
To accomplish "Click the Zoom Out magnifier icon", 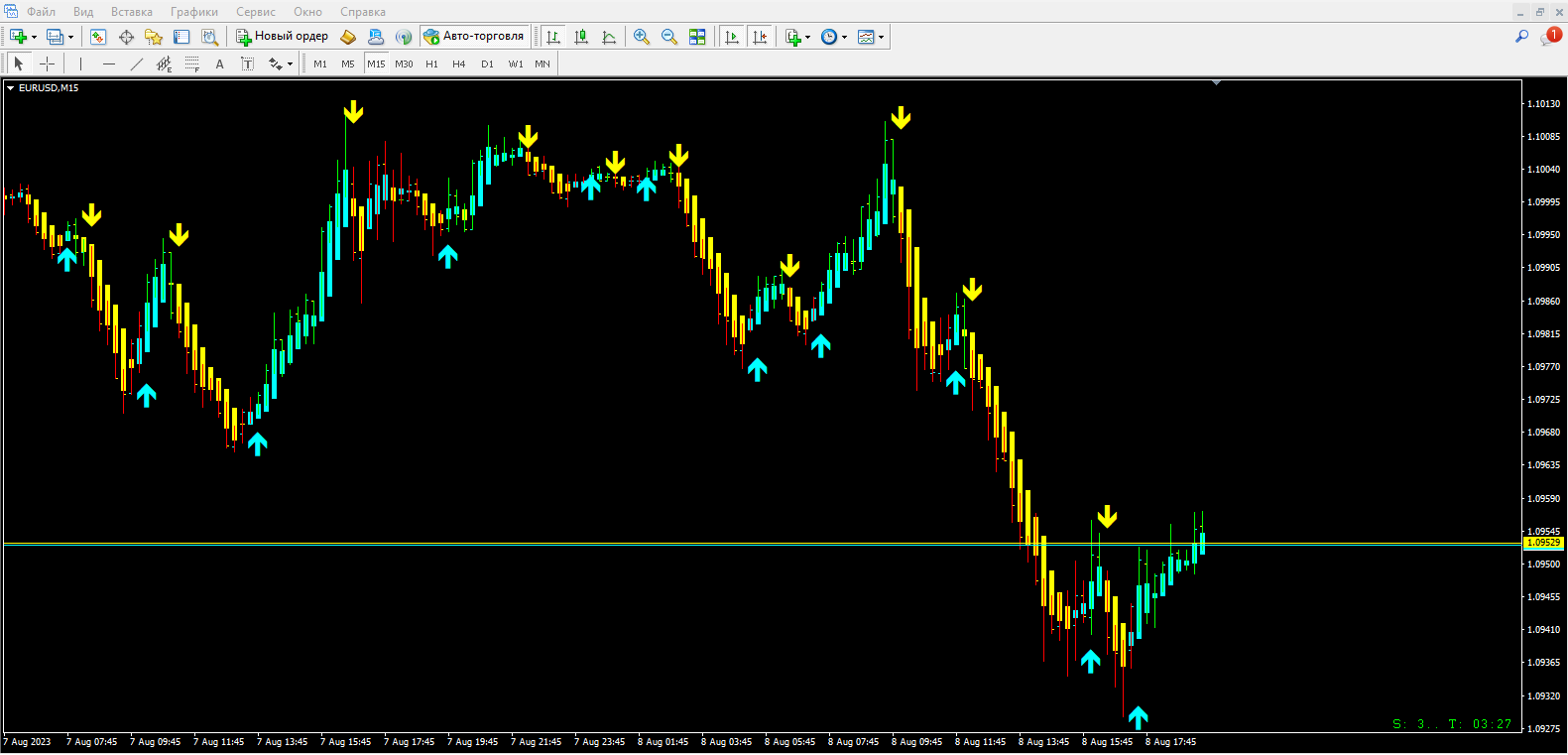I will click(669, 37).
